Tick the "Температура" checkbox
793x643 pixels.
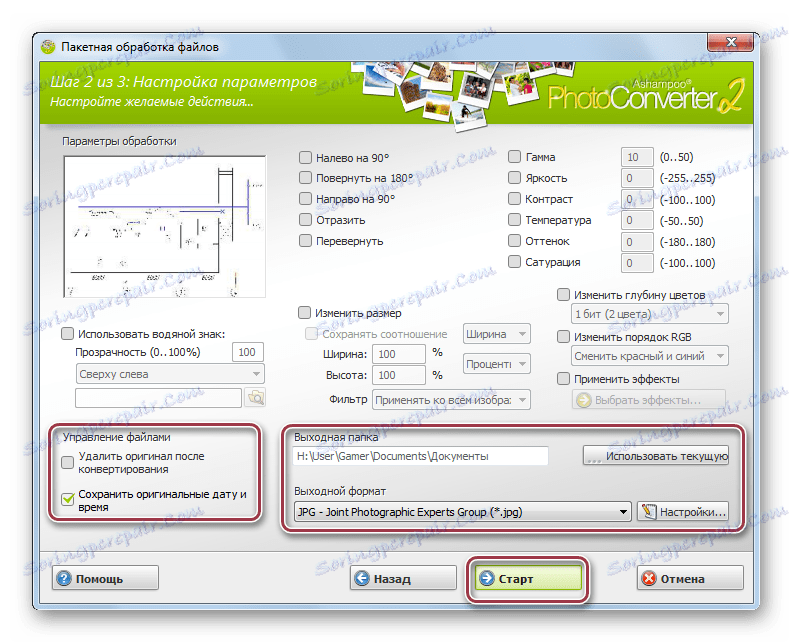514,220
